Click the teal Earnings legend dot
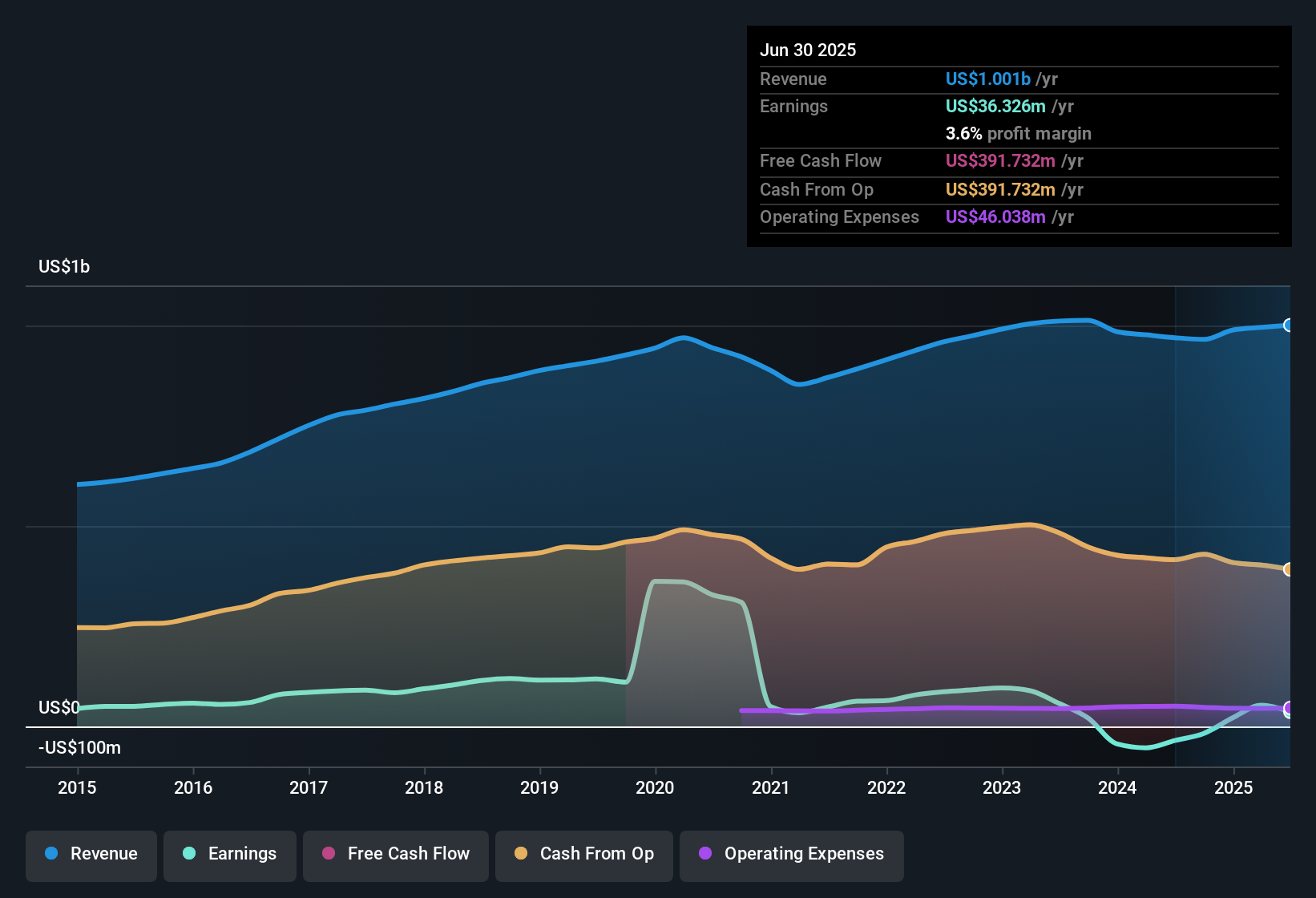This screenshot has height=898, width=1316. 189,854
